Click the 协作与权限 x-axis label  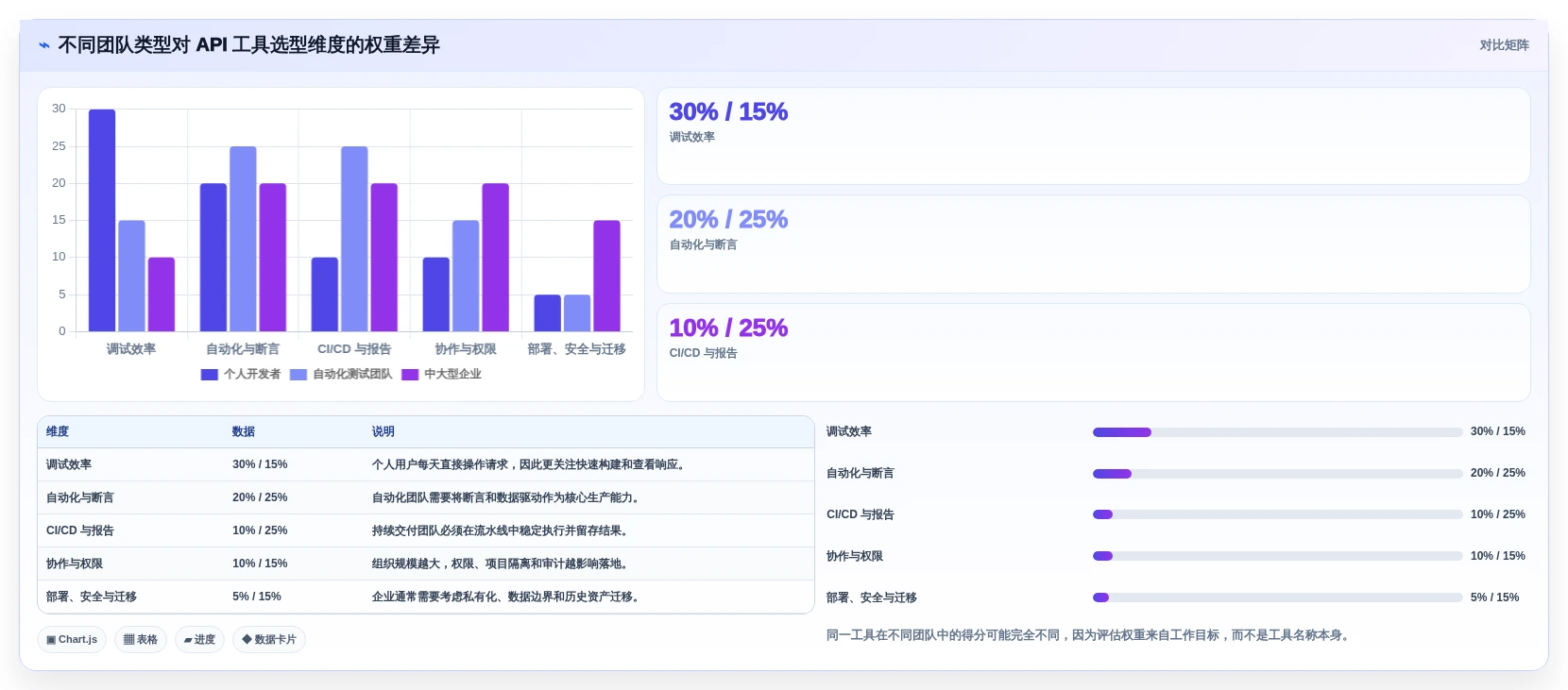click(466, 349)
